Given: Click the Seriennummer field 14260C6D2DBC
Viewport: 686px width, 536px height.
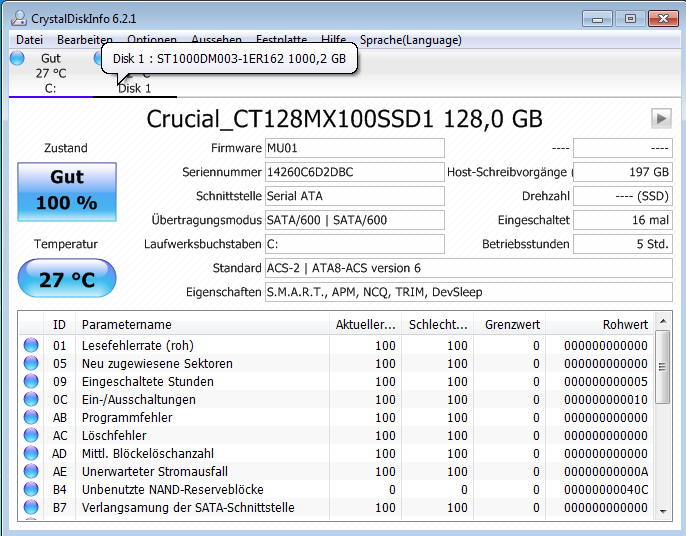Looking at the screenshot, I should (x=355, y=172).
